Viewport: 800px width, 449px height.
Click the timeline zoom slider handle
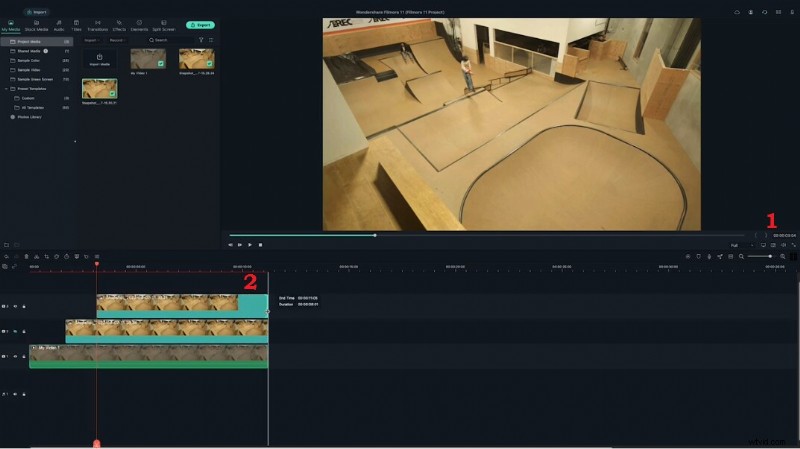tap(769, 257)
